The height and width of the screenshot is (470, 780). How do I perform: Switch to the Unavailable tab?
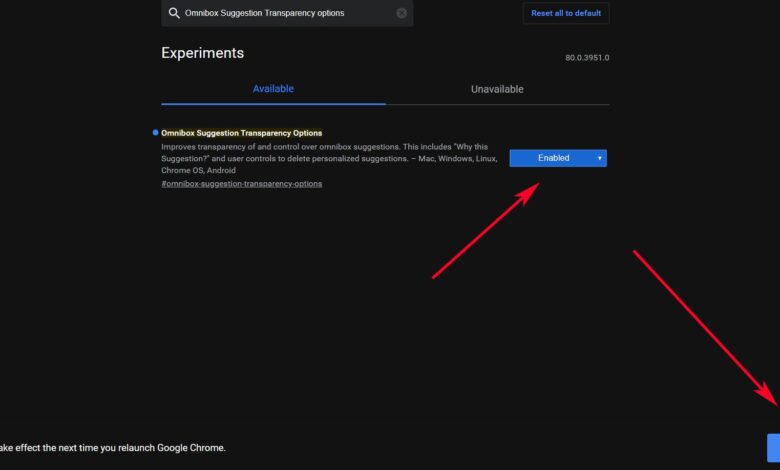tap(497, 89)
